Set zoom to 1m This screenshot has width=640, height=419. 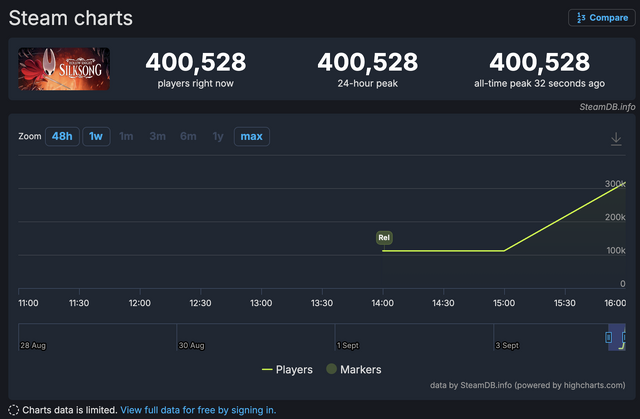coord(126,136)
